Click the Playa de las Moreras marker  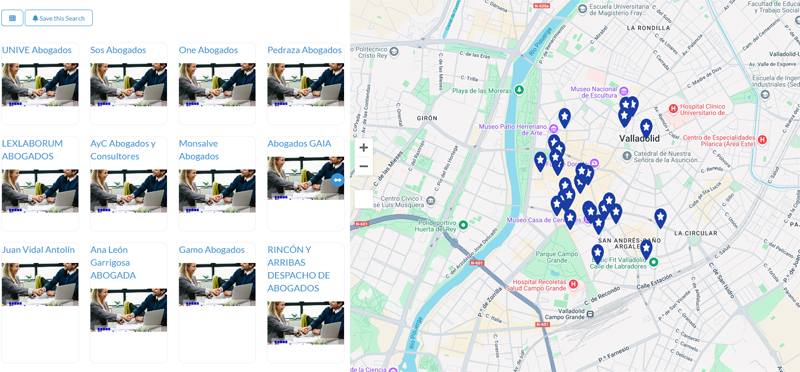(x=519, y=90)
